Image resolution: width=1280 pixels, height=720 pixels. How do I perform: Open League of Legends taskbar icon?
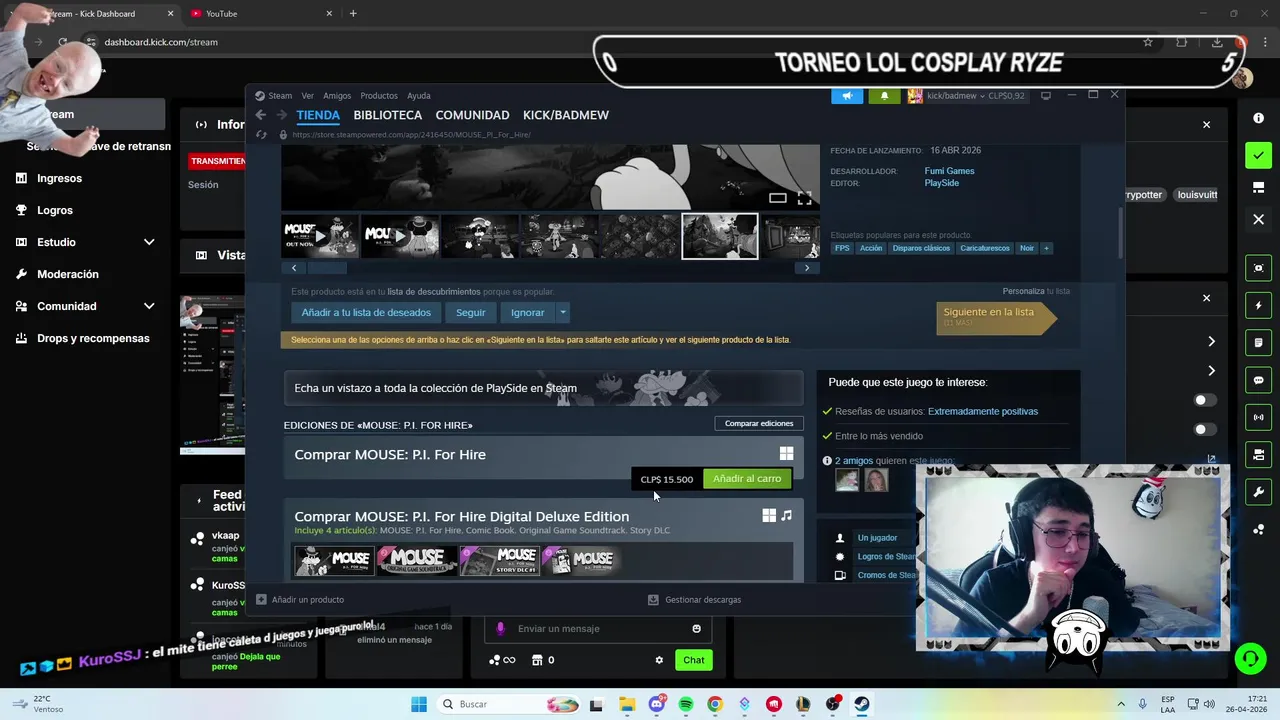click(x=803, y=704)
